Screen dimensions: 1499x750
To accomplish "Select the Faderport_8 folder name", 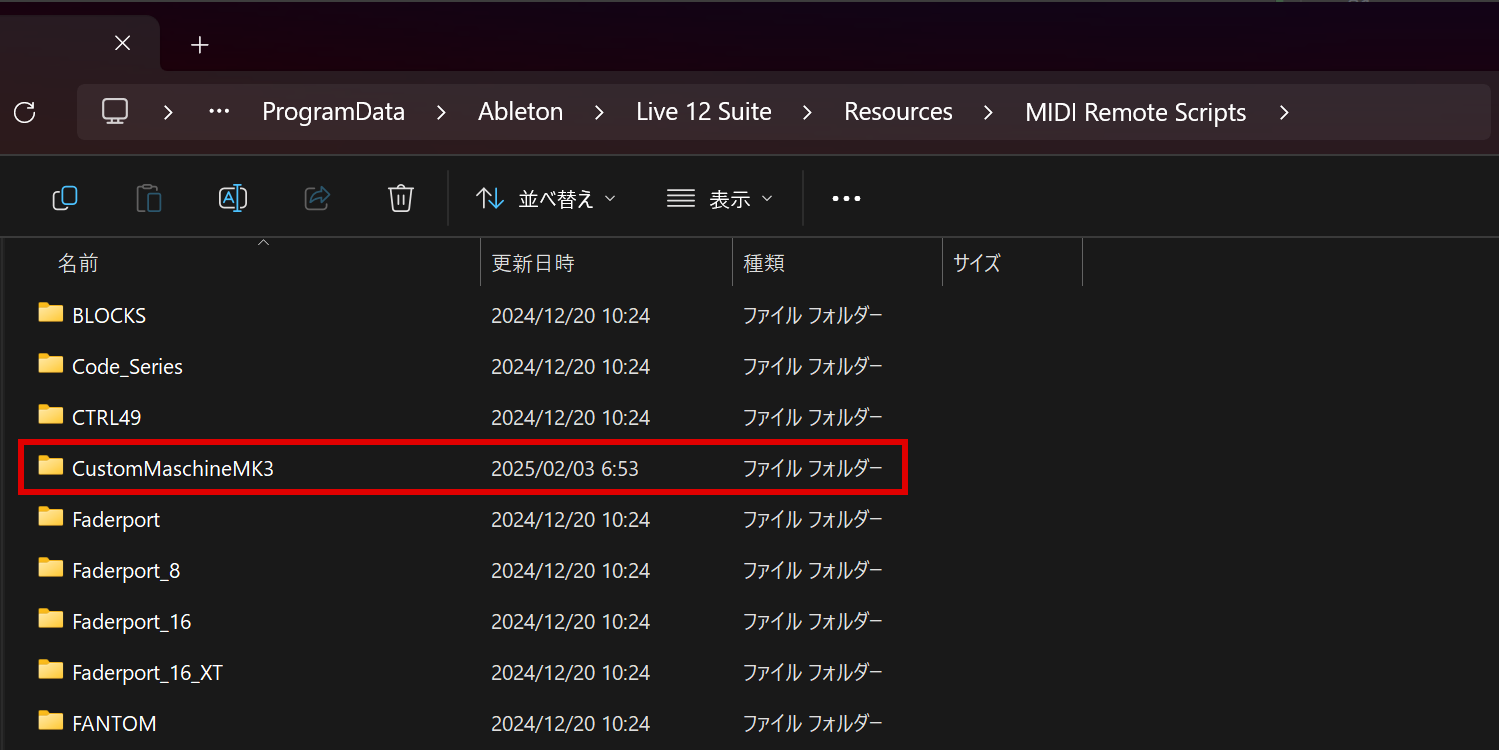I will pyautogui.click(x=126, y=570).
